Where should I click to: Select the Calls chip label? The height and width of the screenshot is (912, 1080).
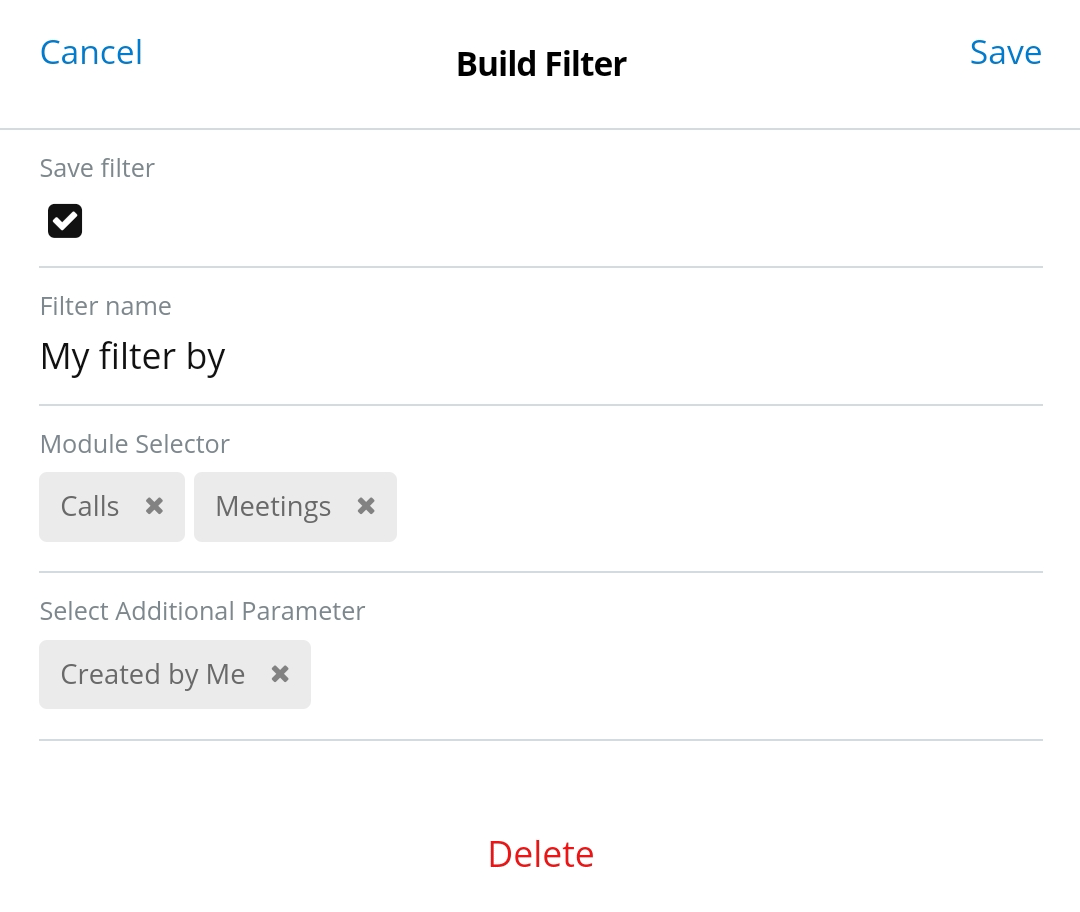tap(89, 506)
